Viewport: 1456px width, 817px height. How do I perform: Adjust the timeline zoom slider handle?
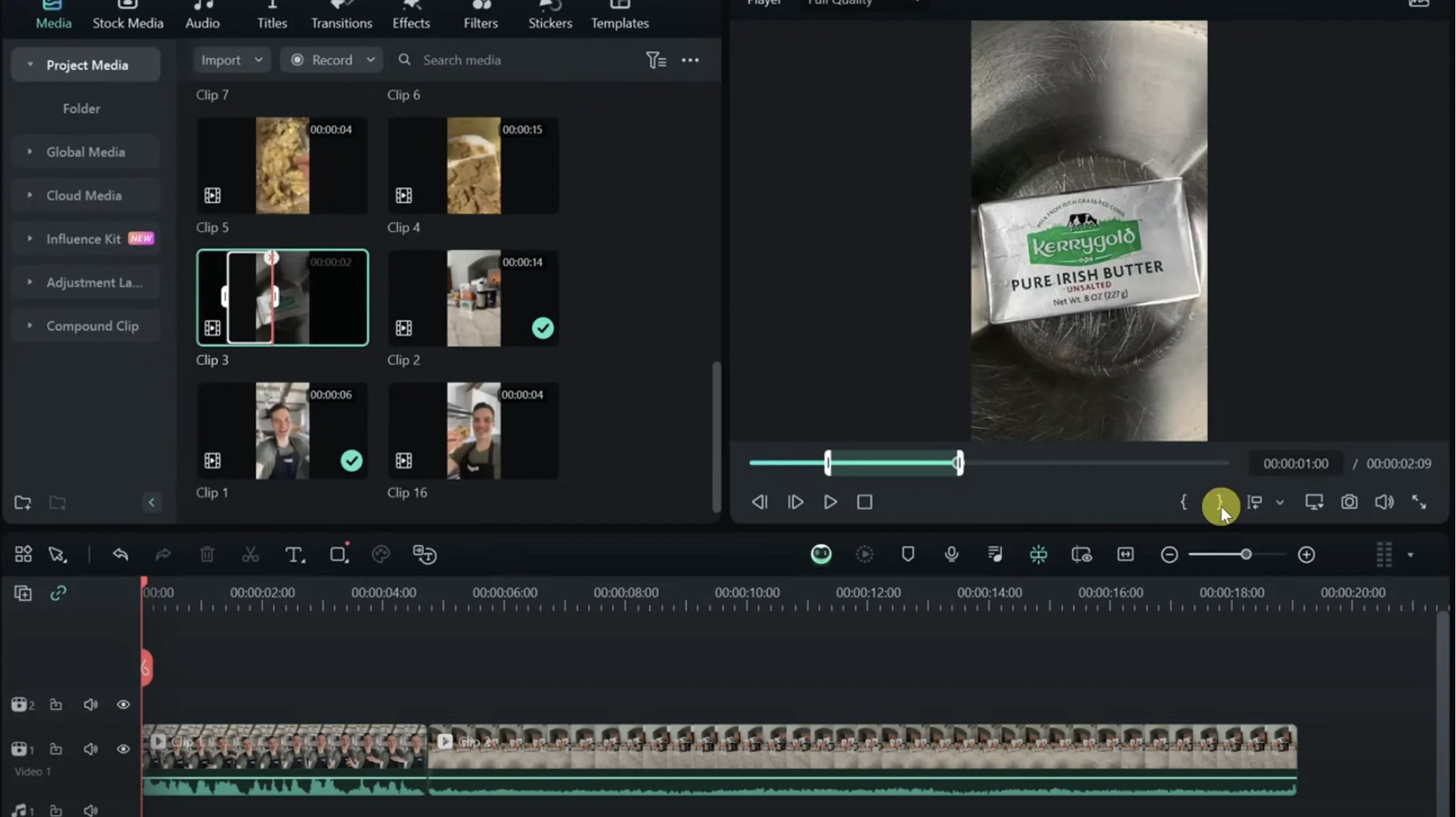point(1246,555)
